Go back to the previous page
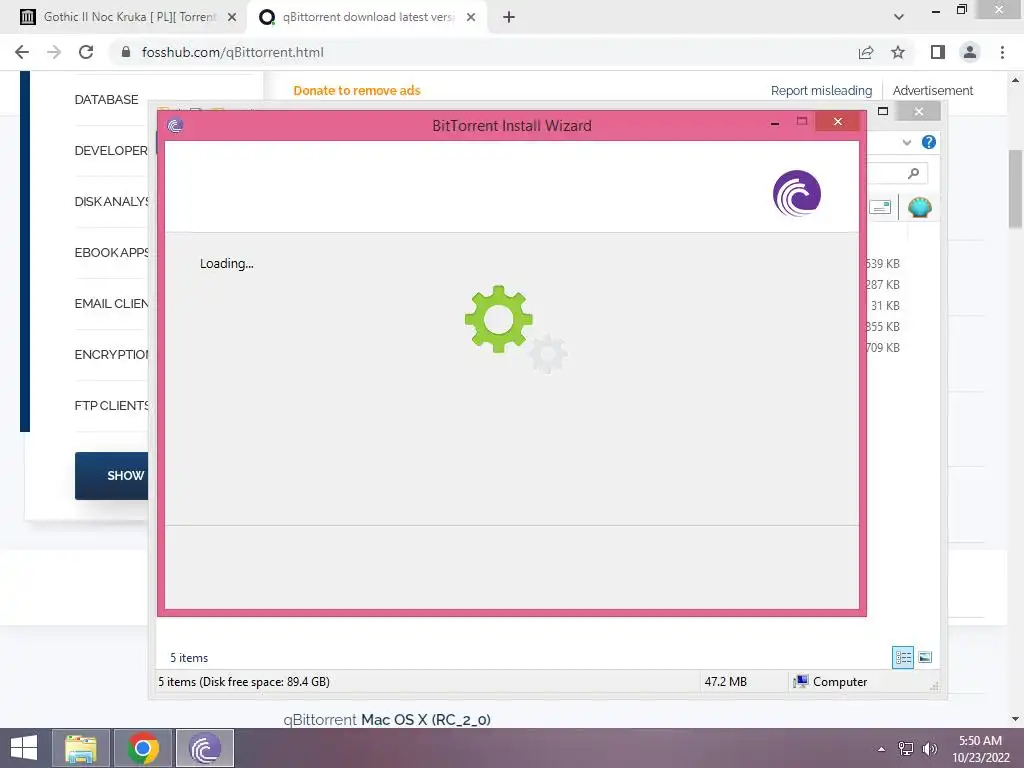Viewport: 1024px width, 768px height. click(22, 52)
